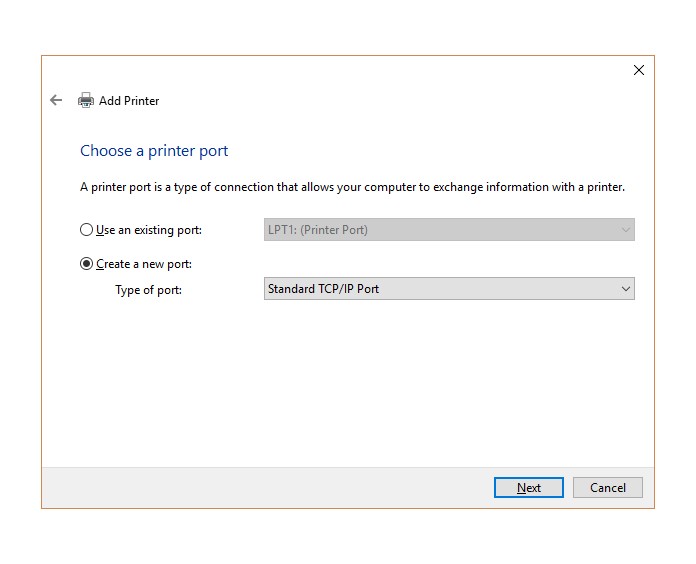Click the printer port description sentence
Screen dimensions: 696x564
[x=352, y=187]
